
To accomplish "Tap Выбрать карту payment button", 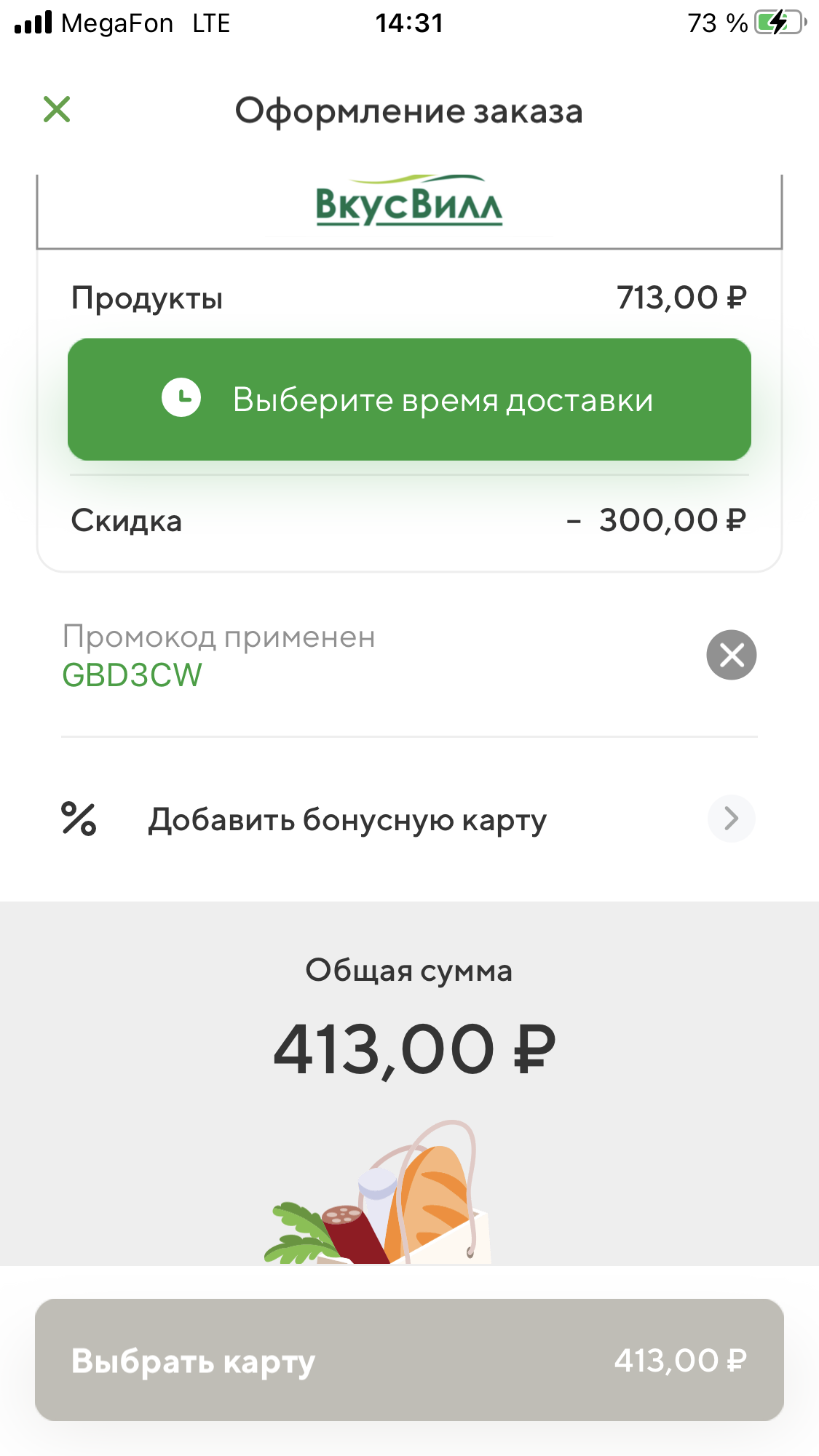I will pyautogui.click(x=409, y=1360).
